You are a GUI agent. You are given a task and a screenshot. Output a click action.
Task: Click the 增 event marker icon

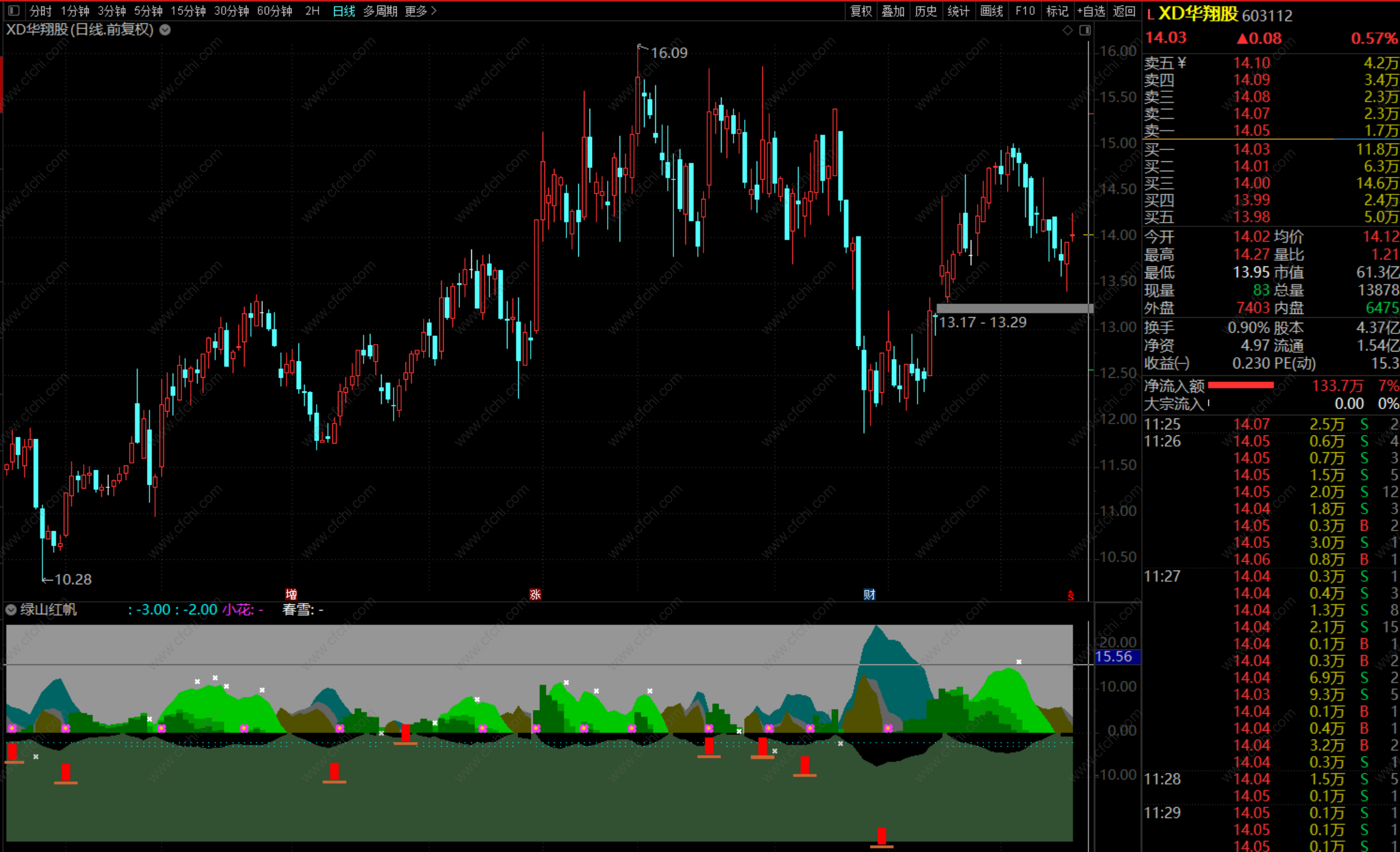291,594
